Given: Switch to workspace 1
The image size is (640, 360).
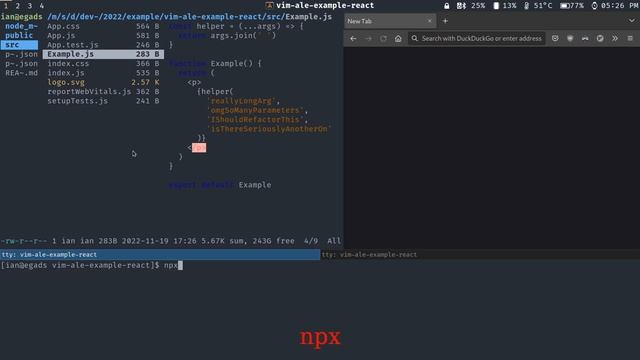Looking at the screenshot, I should pyautogui.click(x=6, y=5).
